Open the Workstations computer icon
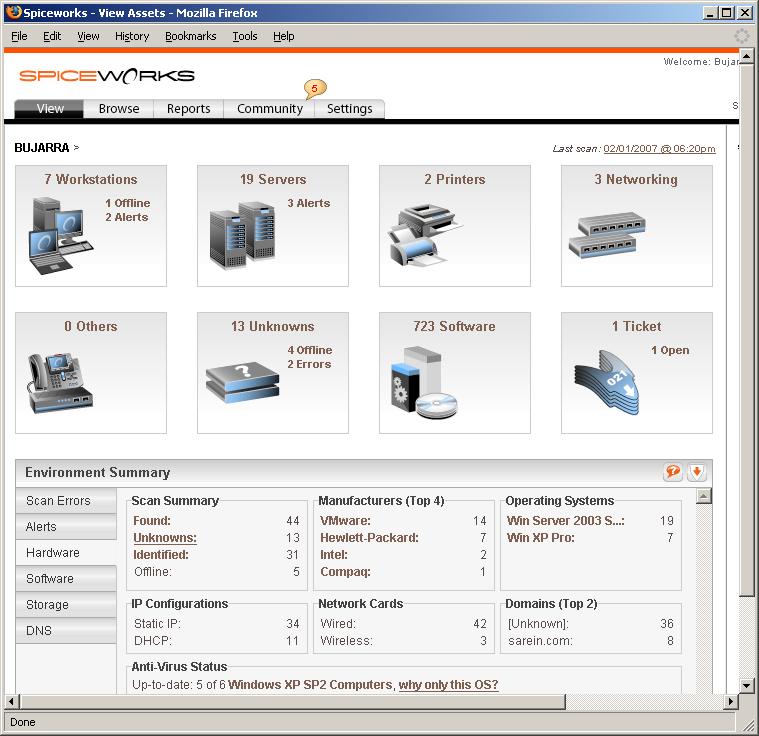 coord(61,235)
